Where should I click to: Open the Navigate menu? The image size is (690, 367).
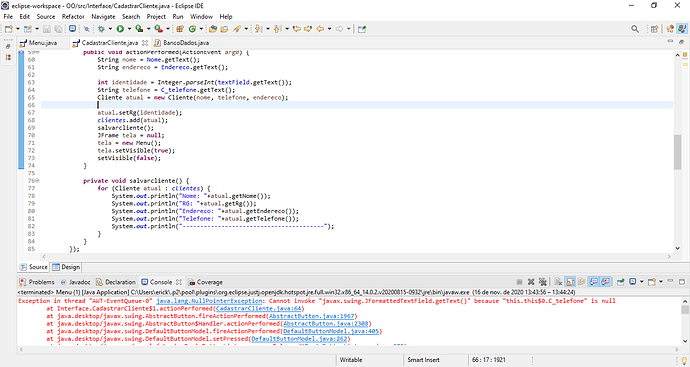click(103, 16)
